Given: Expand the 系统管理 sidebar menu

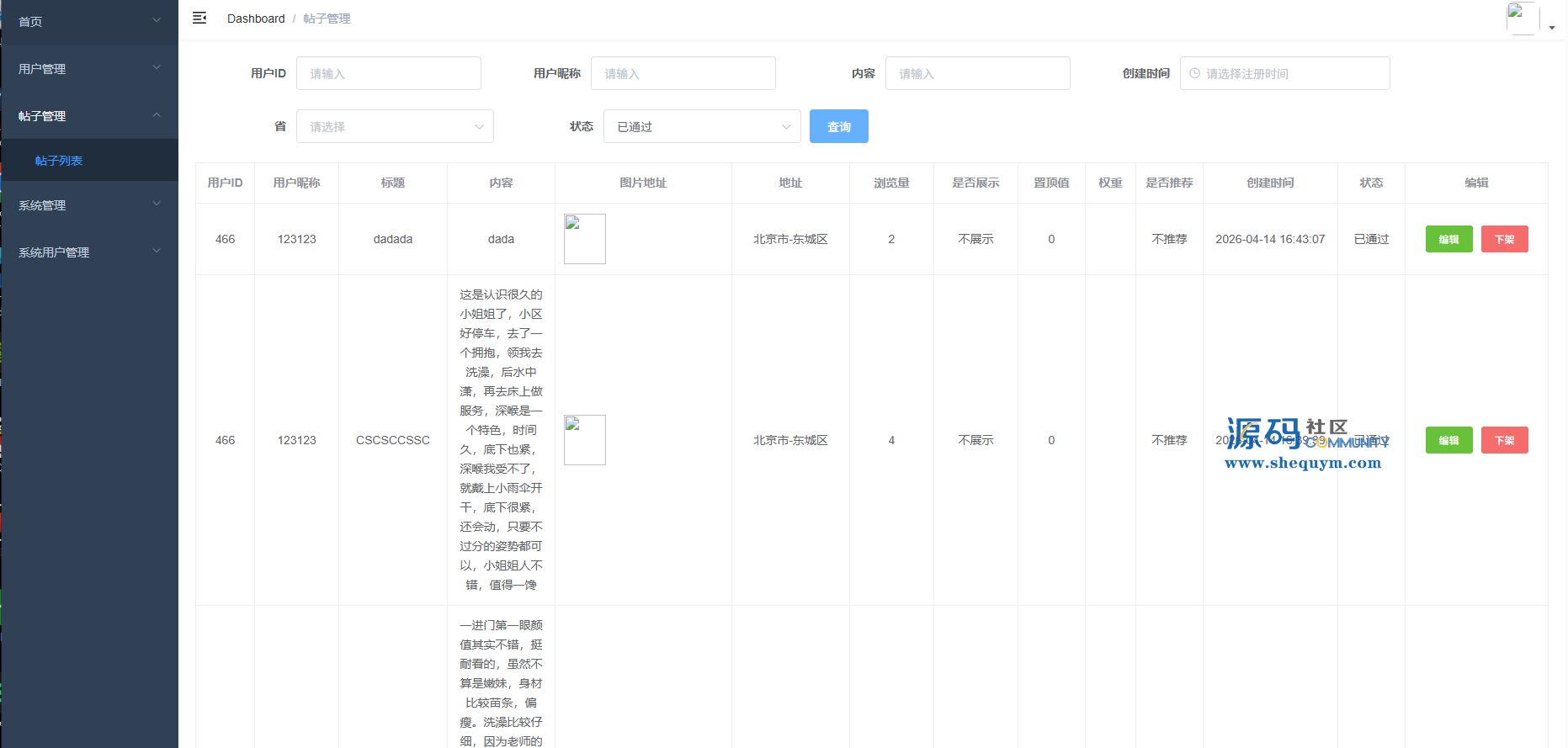Looking at the screenshot, I should click(88, 205).
